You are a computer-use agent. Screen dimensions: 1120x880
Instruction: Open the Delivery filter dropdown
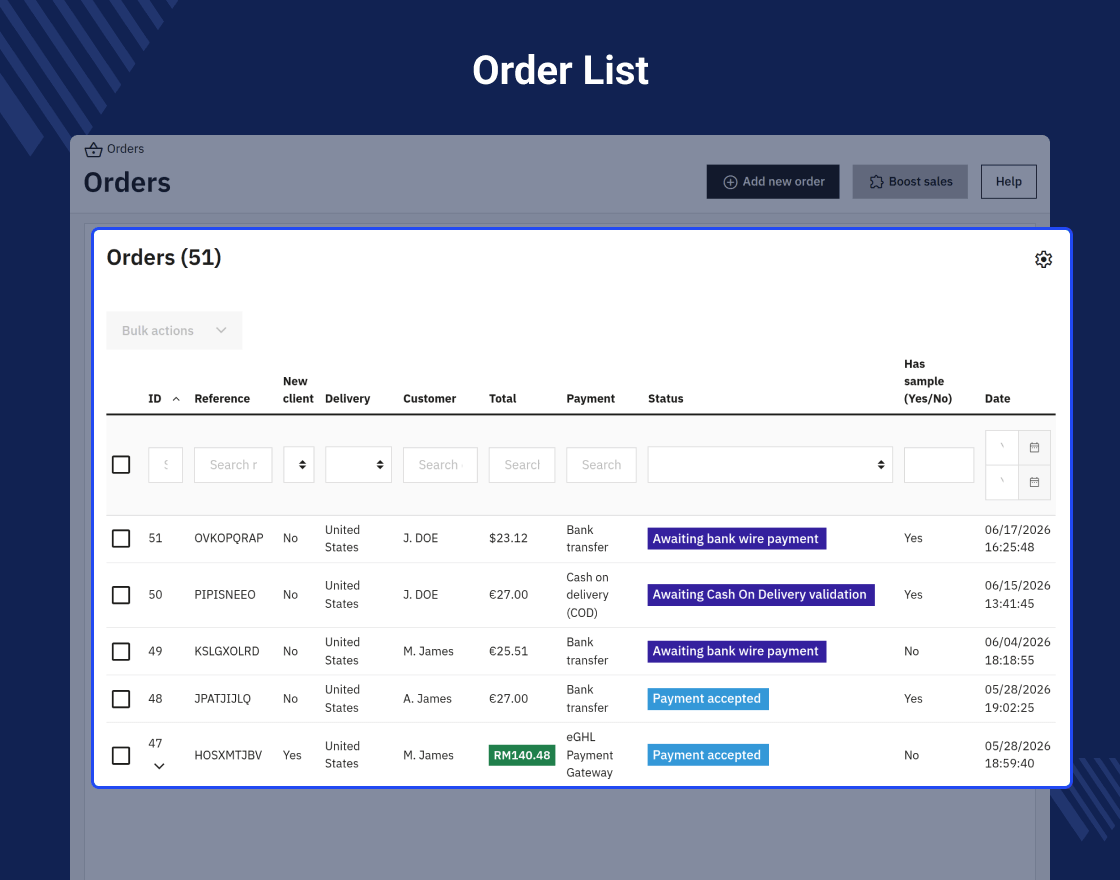[x=358, y=465]
